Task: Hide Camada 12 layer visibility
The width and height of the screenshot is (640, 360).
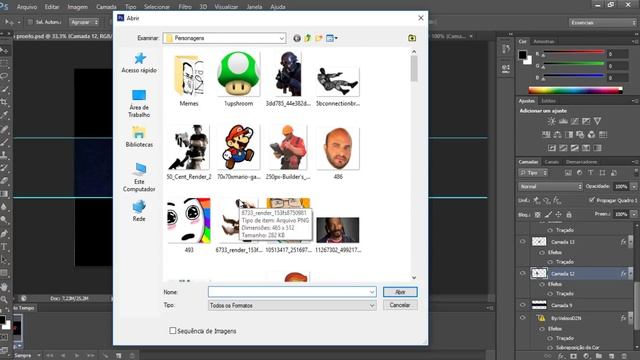Action: click(522, 273)
